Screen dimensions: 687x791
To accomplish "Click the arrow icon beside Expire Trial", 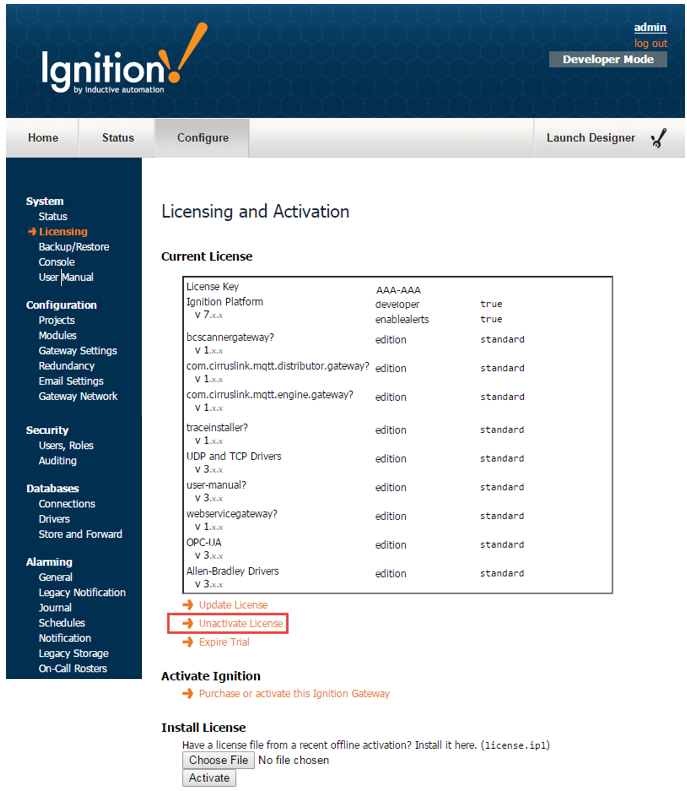I will 188,642.
